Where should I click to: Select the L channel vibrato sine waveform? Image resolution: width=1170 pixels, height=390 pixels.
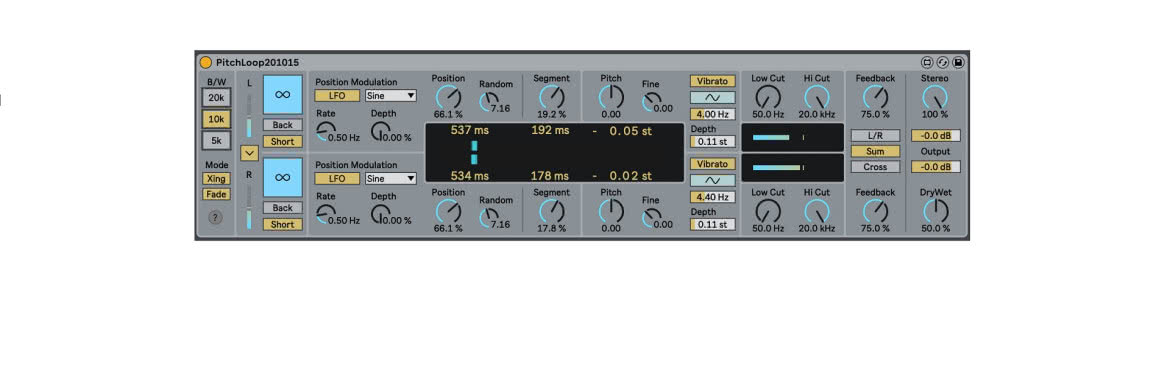pos(713,98)
